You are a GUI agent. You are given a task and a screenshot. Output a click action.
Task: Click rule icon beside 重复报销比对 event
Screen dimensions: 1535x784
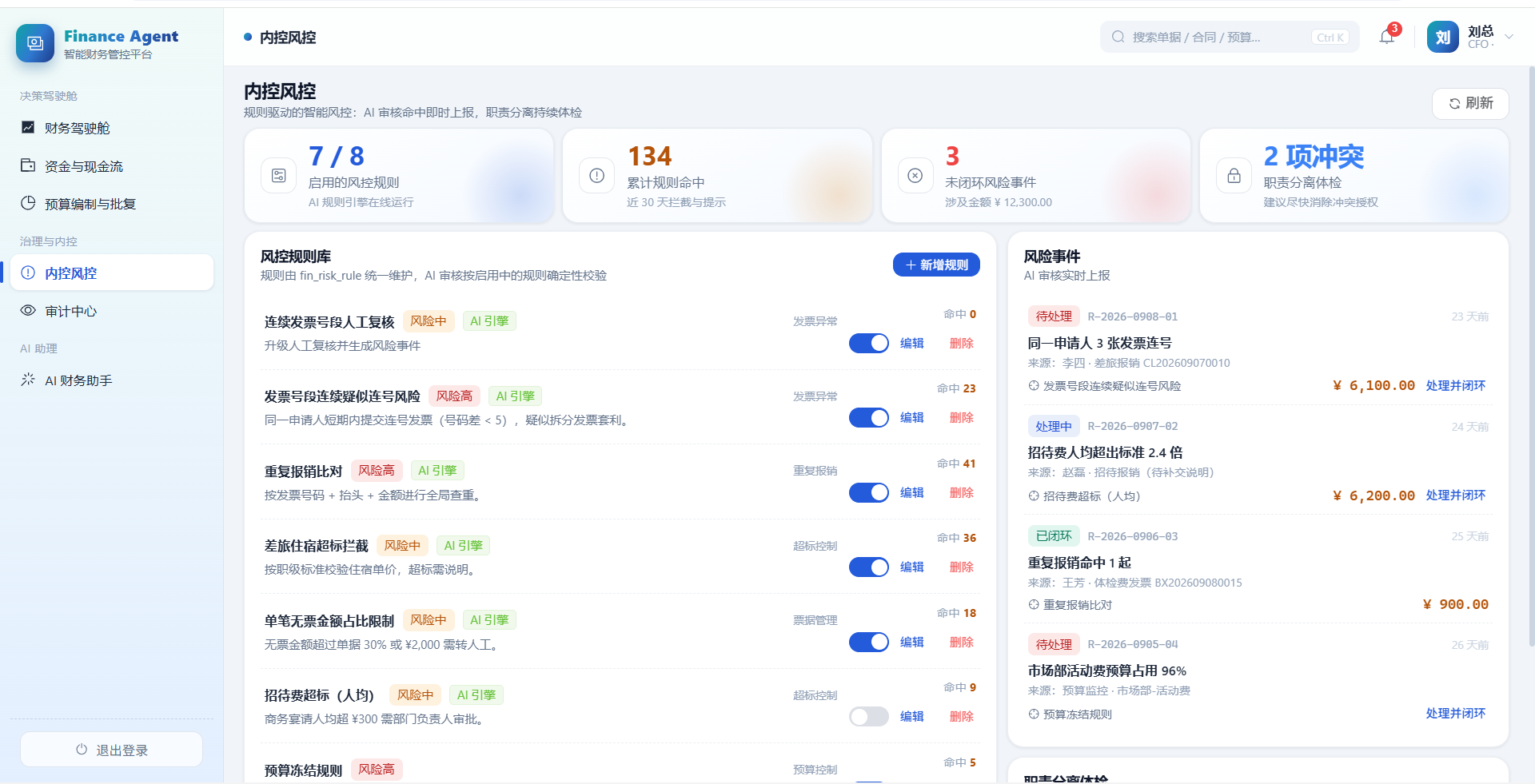pyautogui.click(x=1034, y=605)
